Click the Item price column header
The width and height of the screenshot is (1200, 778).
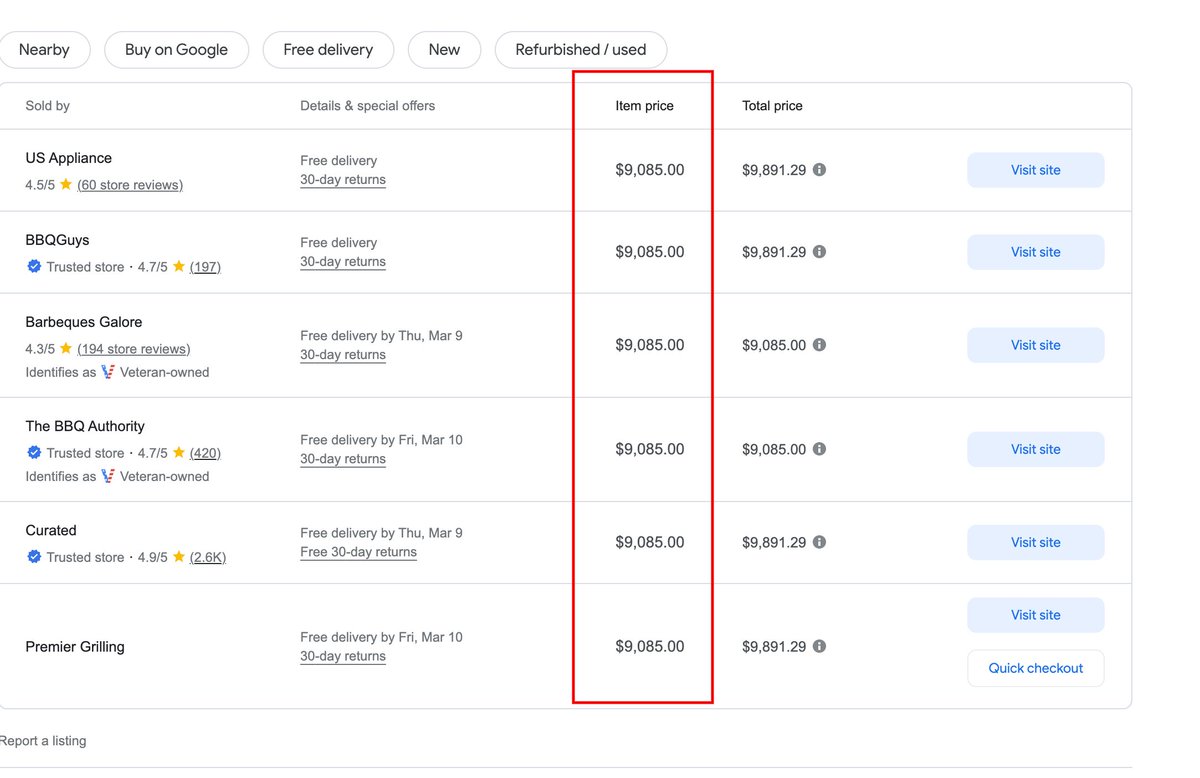click(x=645, y=106)
